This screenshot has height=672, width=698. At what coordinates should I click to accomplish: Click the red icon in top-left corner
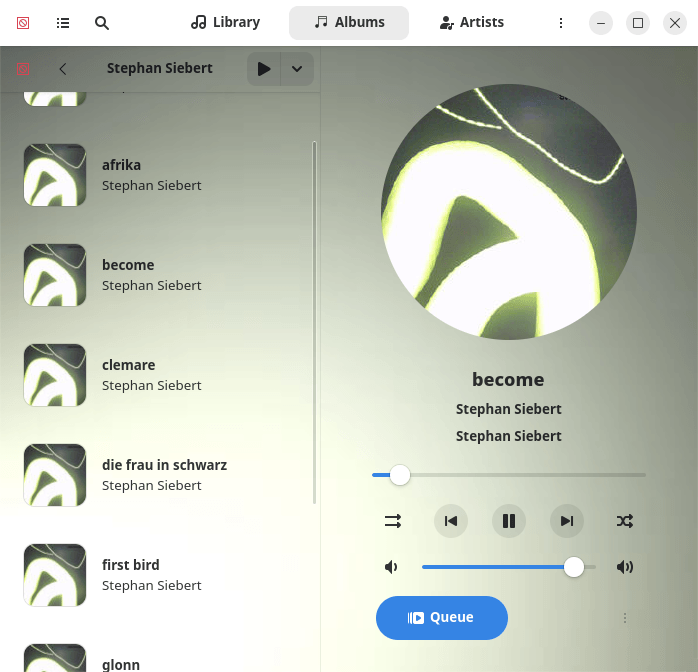(23, 22)
